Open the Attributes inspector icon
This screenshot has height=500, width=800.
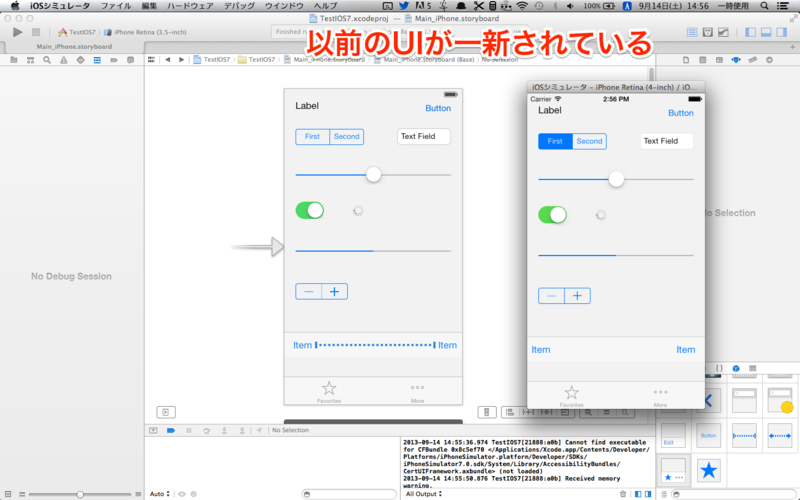tap(736, 60)
